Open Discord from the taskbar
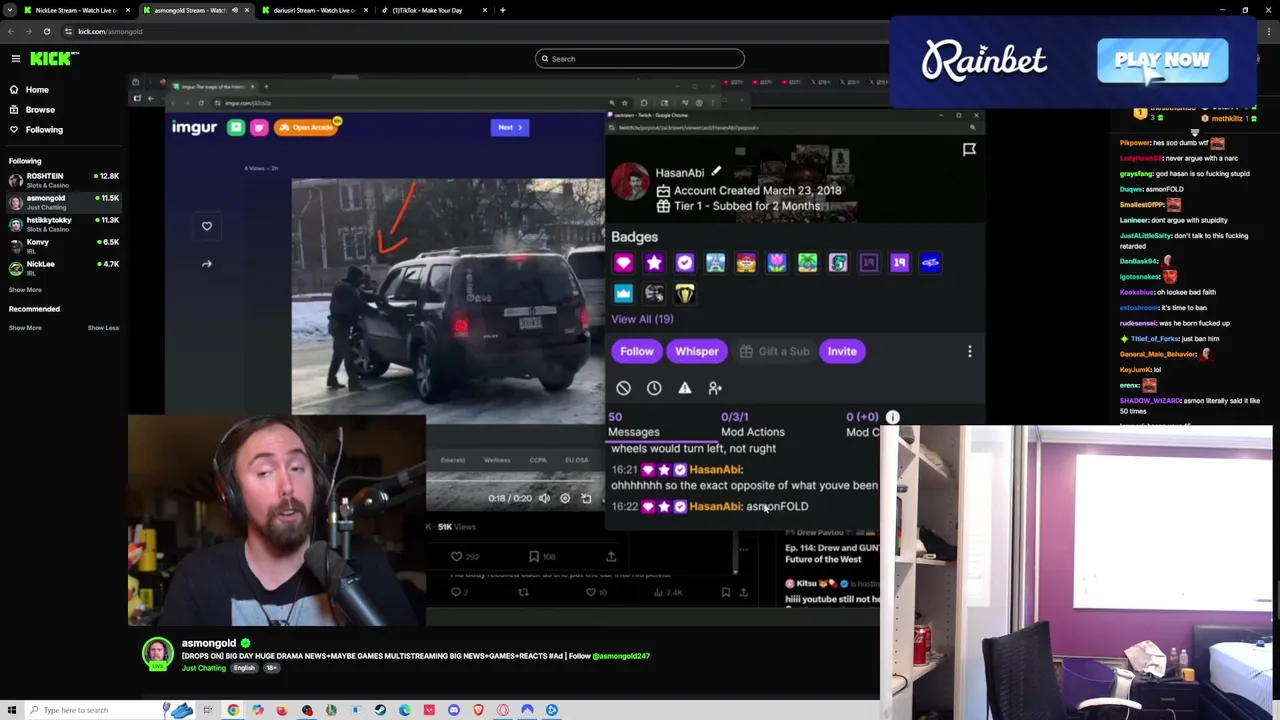This screenshot has width=1280, height=720. pos(454,710)
